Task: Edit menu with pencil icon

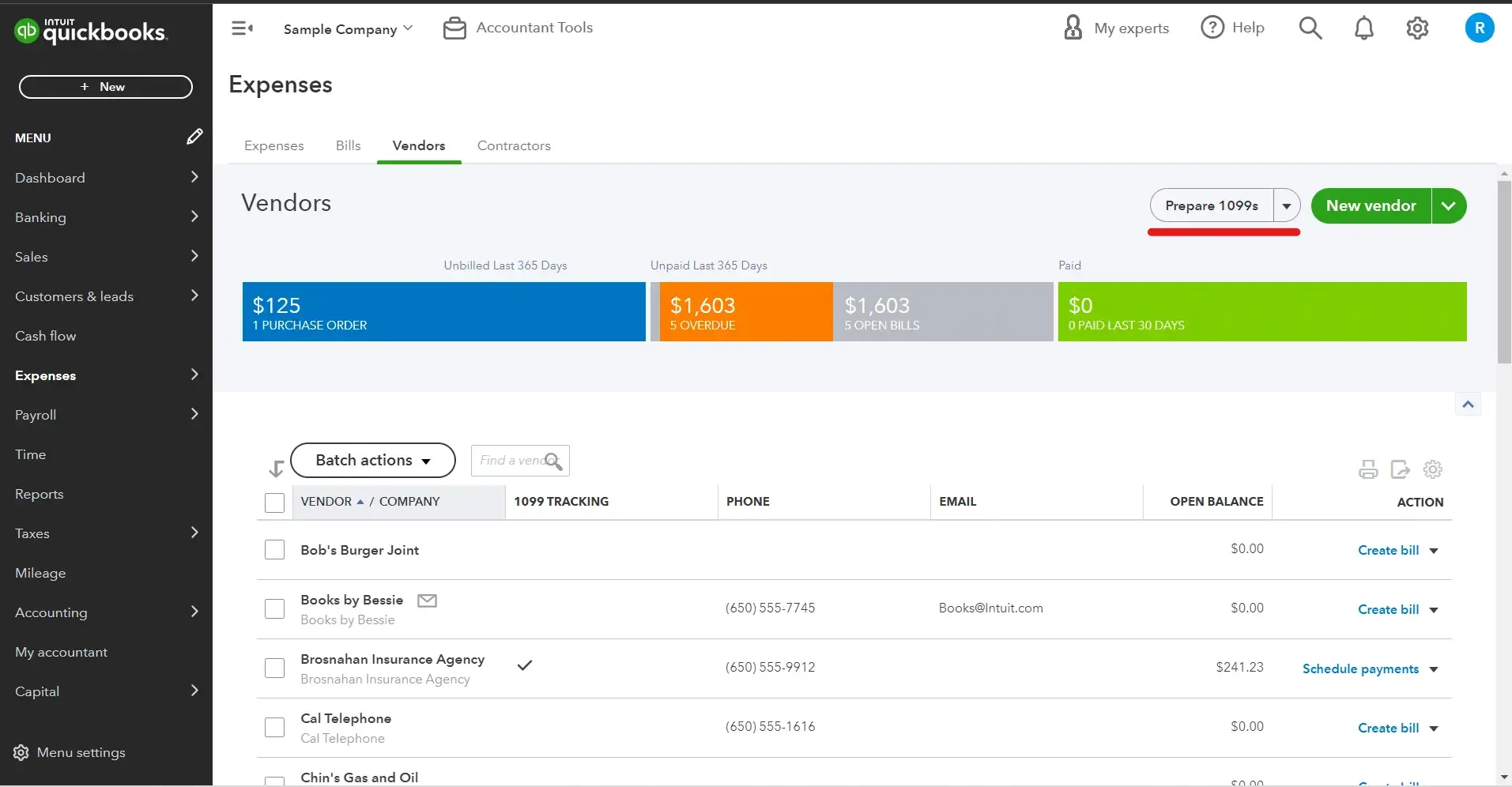Action: click(194, 137)
